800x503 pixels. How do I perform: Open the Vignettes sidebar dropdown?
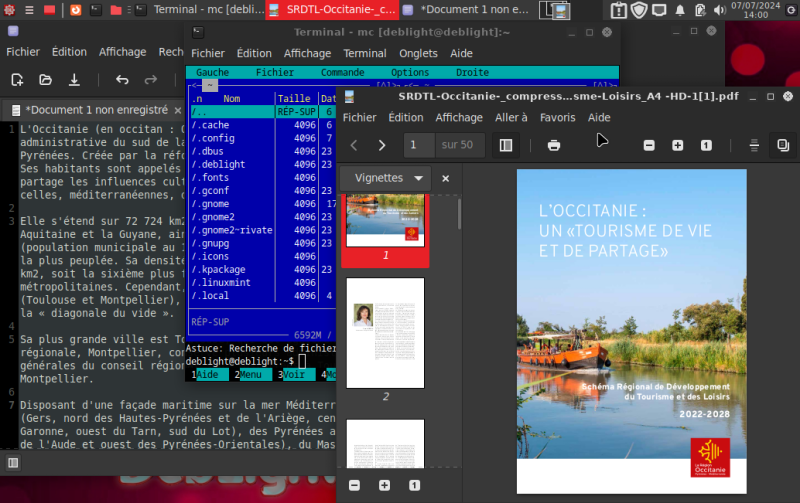(386, 178)
